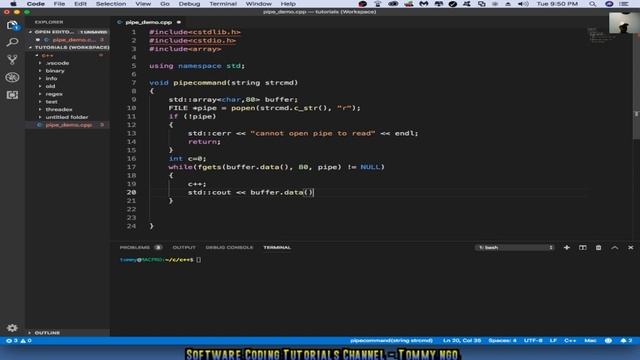Screen dimensions: 640x360
Task: Open the Terminal menu
Action: point(223,4)
